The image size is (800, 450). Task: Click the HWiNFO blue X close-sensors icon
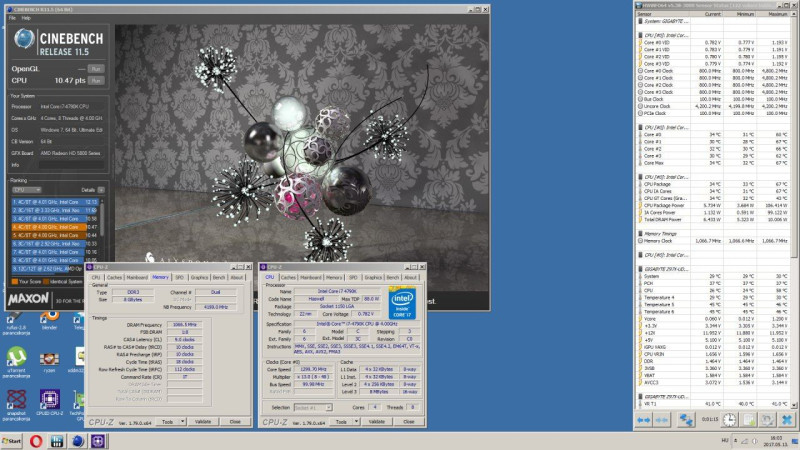(787, 420)
